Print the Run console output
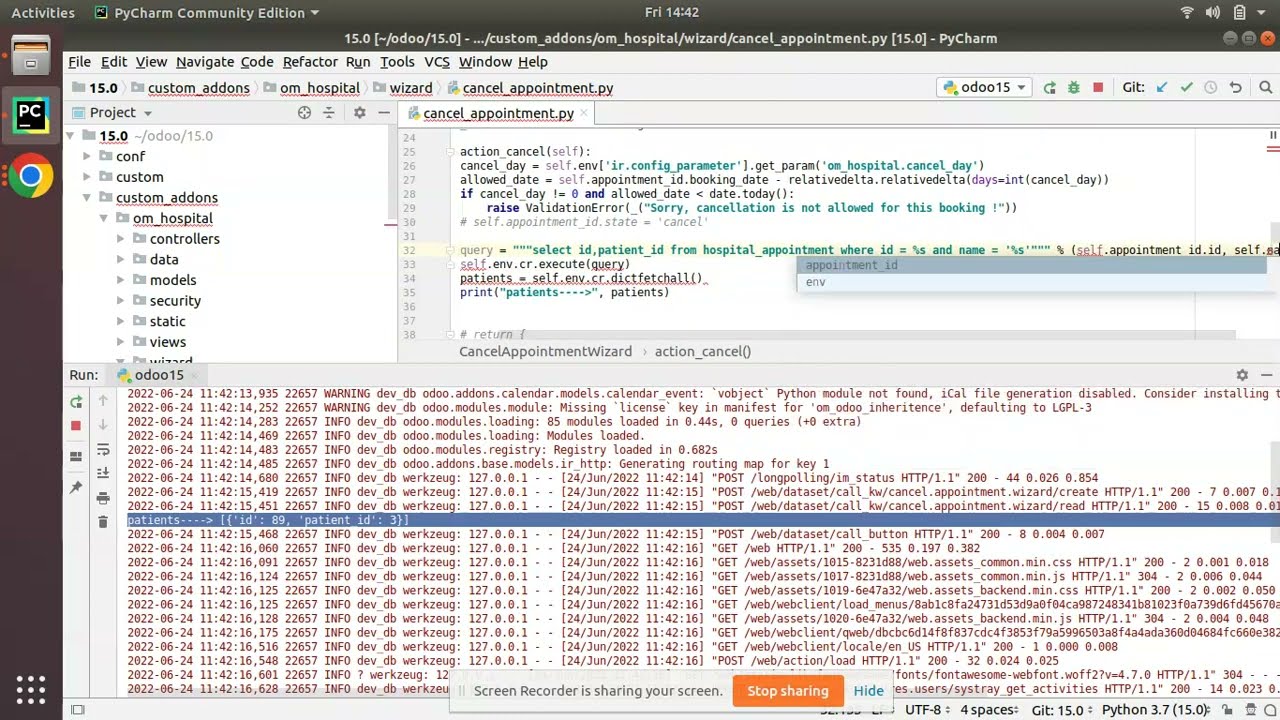 103,498
